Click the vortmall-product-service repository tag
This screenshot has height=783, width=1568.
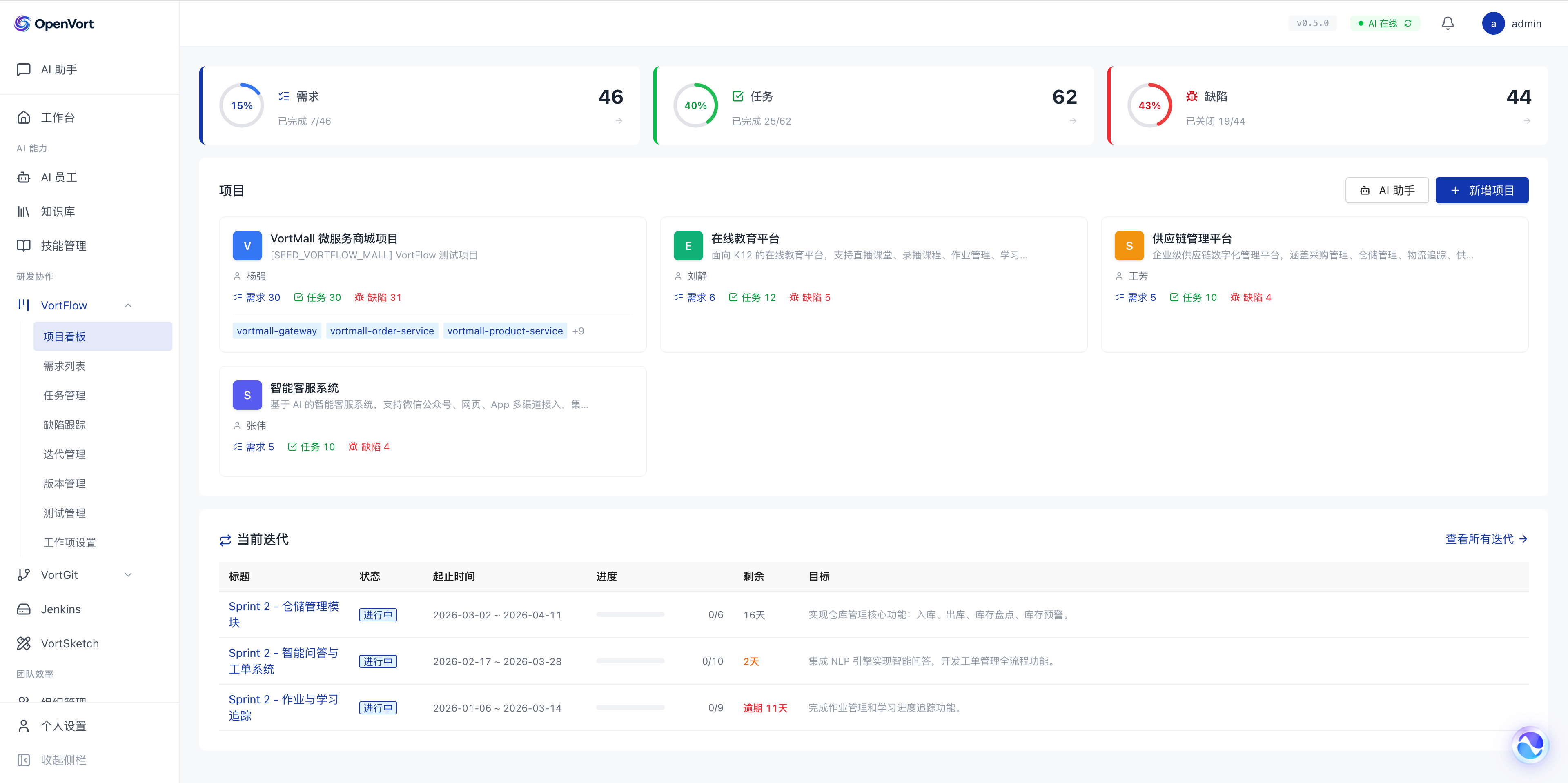click(x=505, y=330)
